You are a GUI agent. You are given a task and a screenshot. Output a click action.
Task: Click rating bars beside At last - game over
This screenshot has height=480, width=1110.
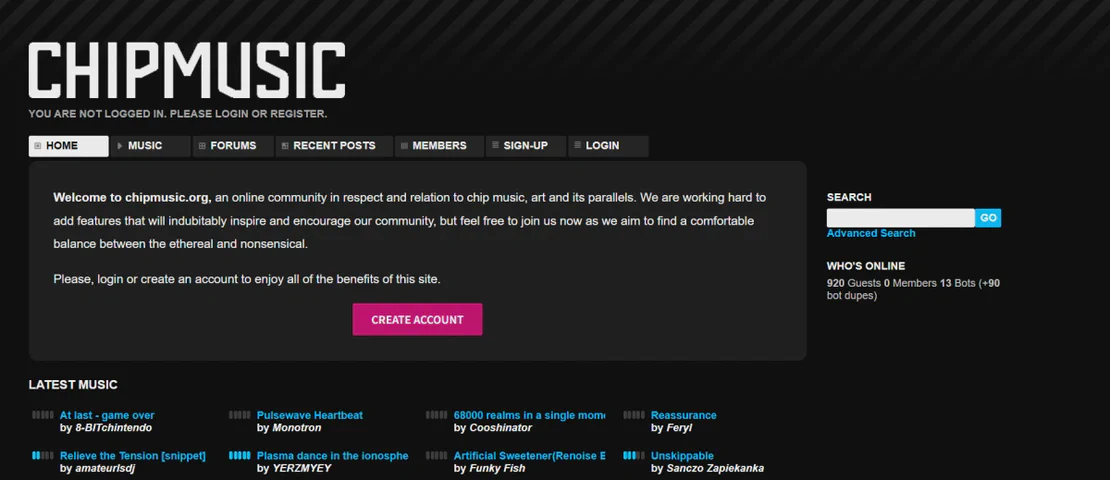[x=42, y=415]
